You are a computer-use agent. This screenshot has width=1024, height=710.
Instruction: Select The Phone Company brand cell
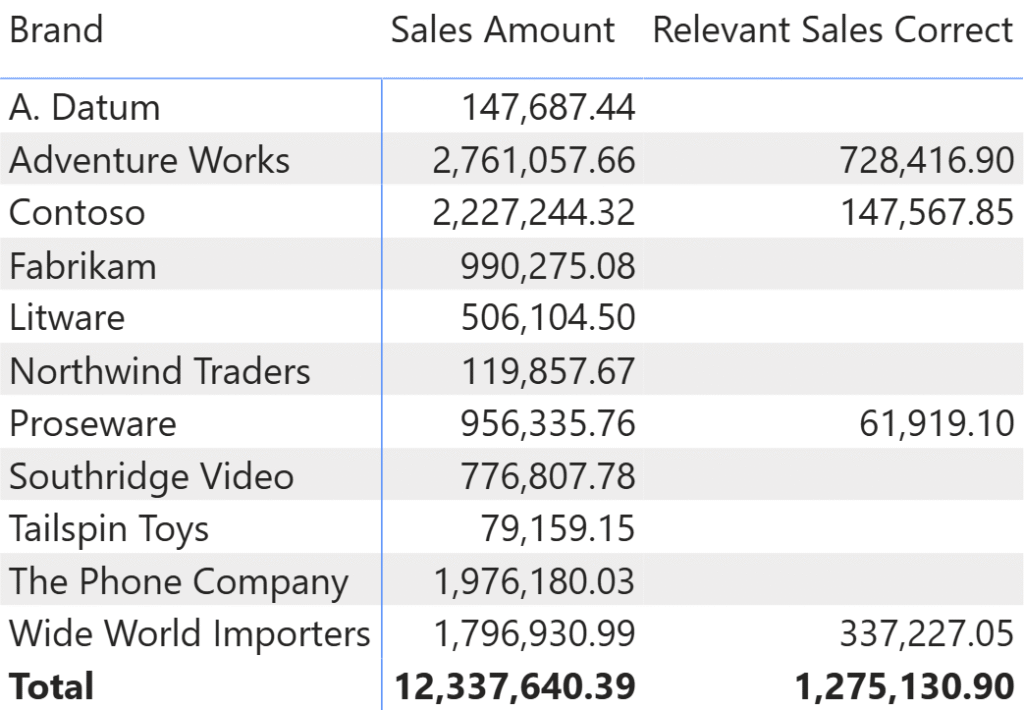click(x=179, y=582)
